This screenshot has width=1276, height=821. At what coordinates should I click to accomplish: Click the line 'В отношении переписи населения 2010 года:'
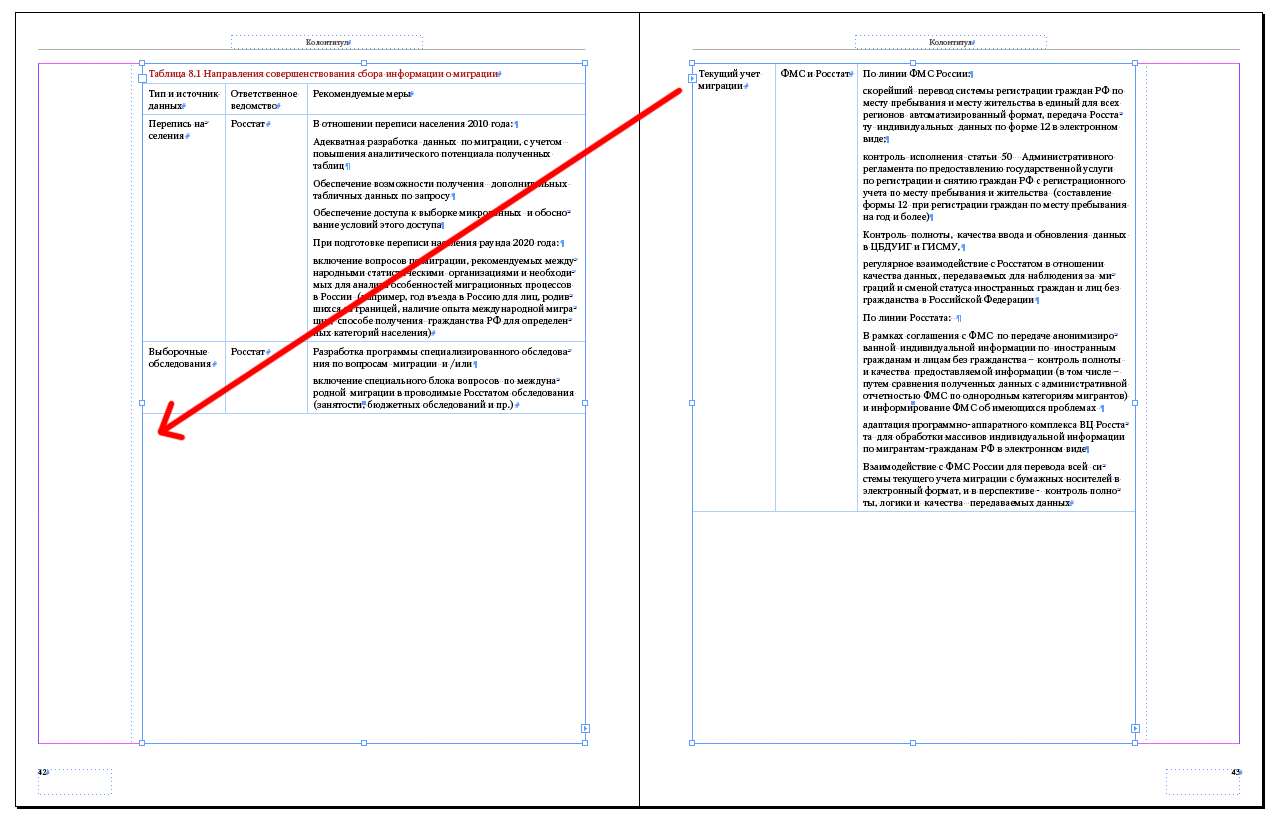pyautogui.click(x=415, y=124)
